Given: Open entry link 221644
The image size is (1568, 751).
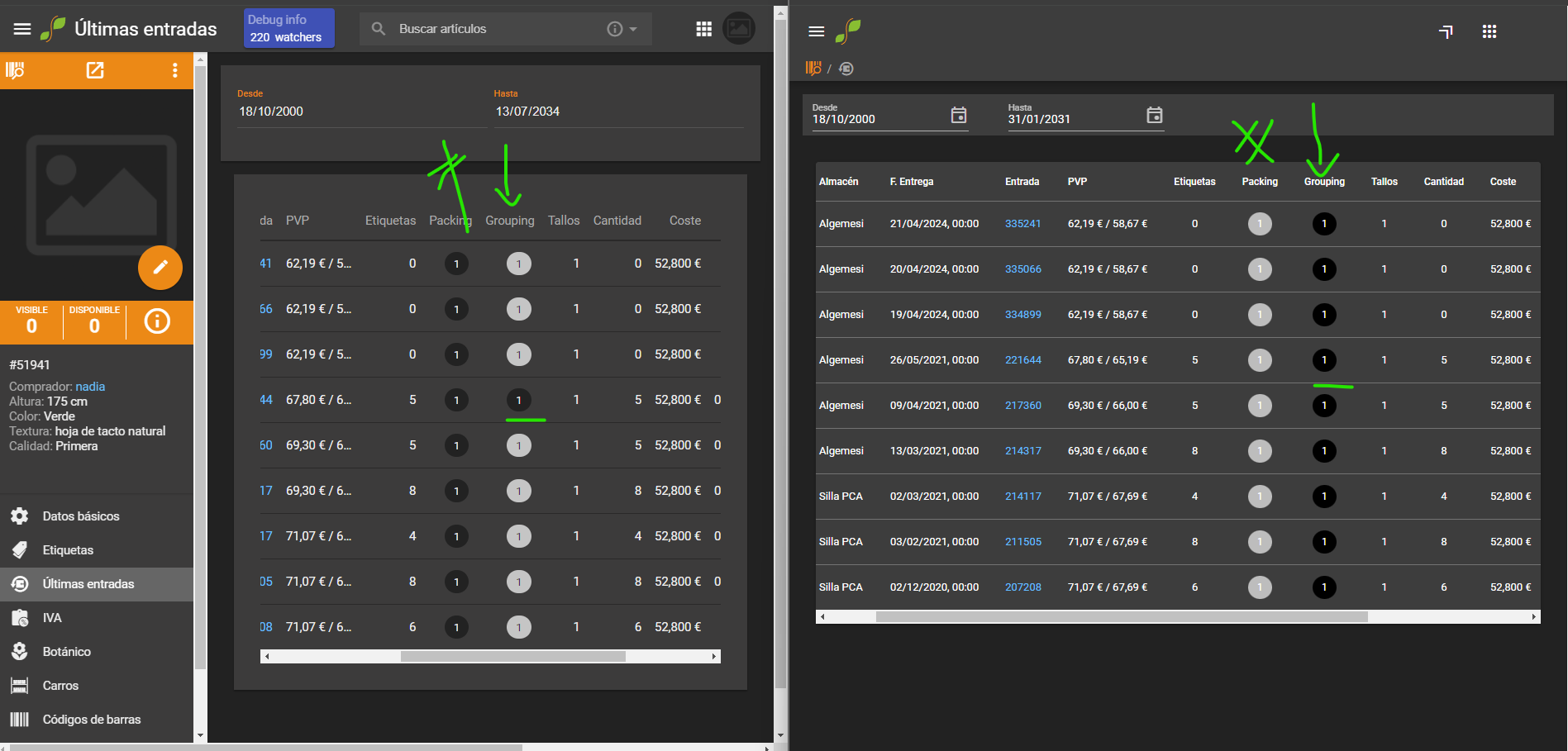Looking at the screenshot, I should point(1023,360).
